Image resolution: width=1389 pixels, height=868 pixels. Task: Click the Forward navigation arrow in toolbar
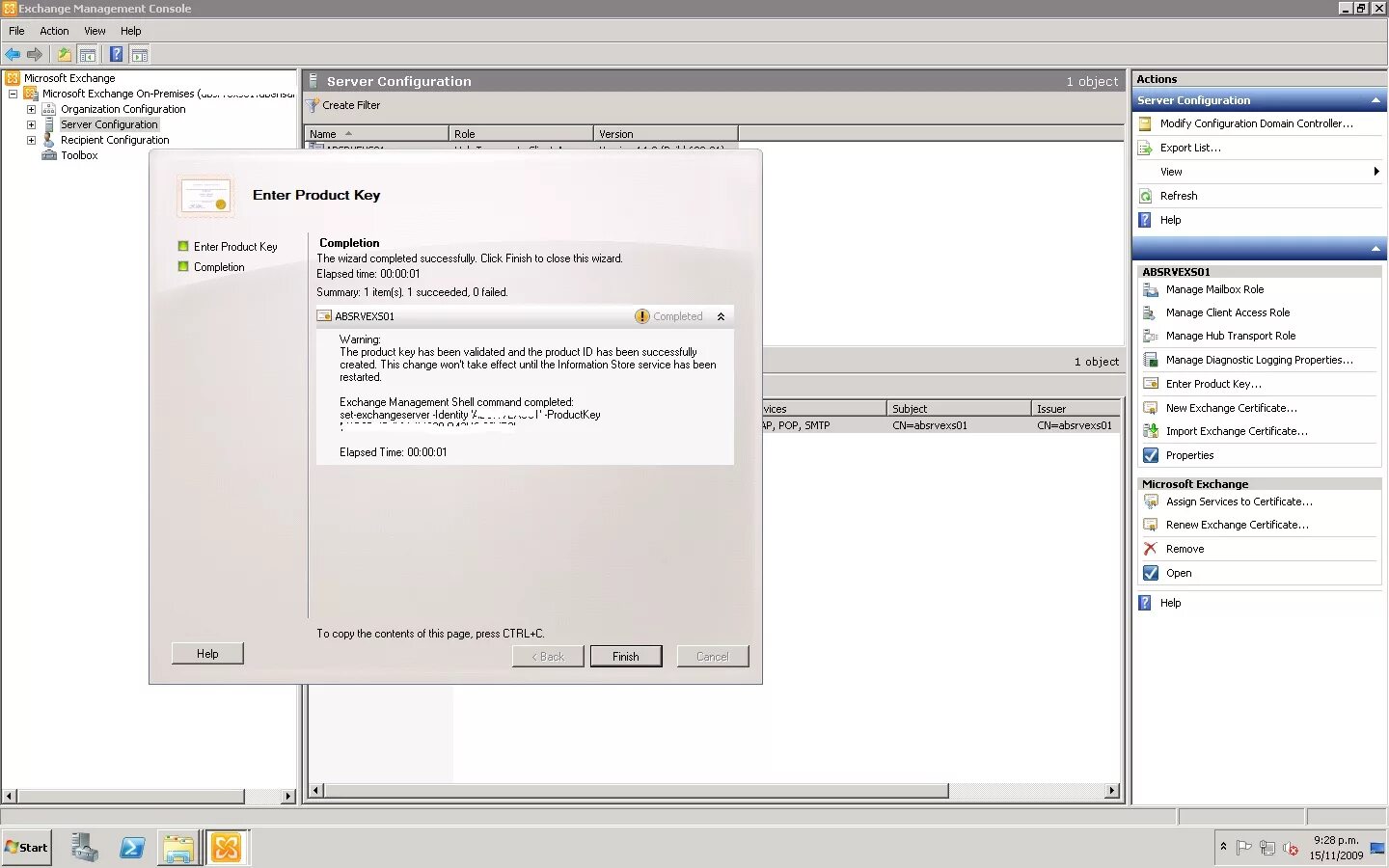click(35, 55)
